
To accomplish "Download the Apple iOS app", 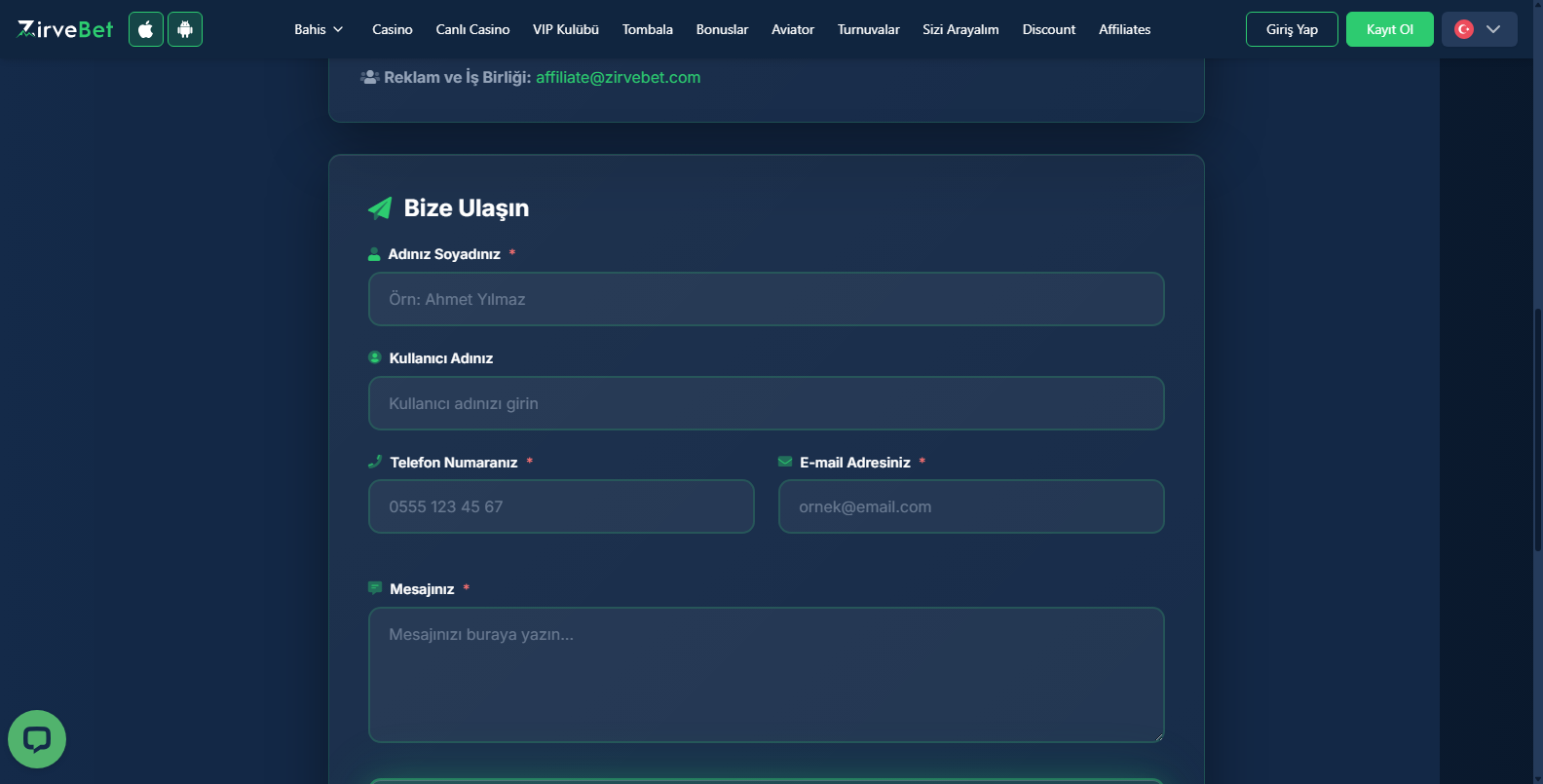I will tap(146, 29).
